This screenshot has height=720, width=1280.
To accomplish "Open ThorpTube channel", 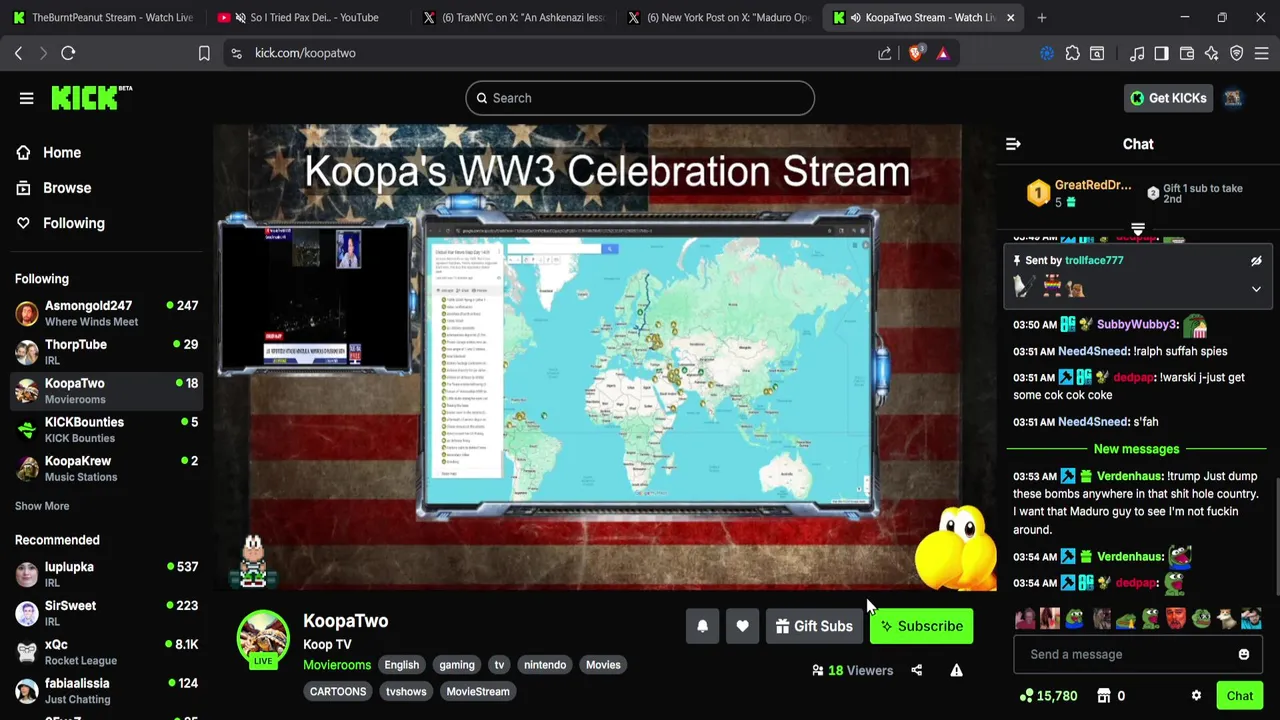I will click(107, 352).
